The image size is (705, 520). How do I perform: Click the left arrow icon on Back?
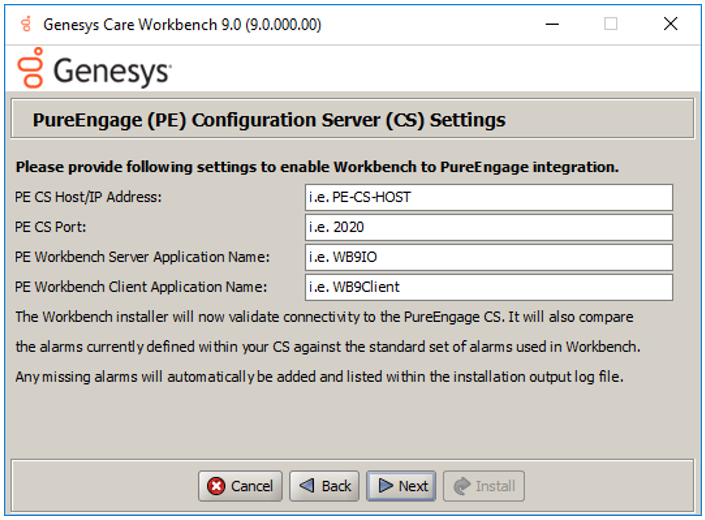coord(308,486)
